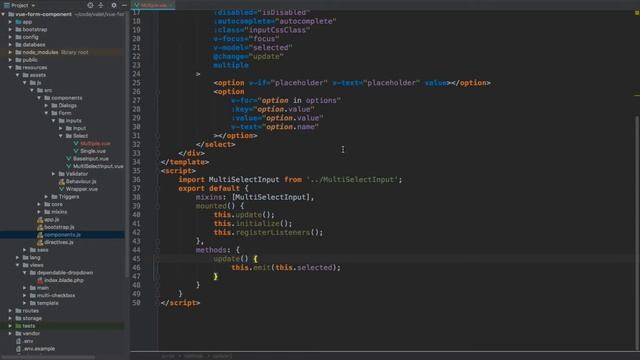This screenshot has width=640, height=360.
Task: Hide the Project tool window with minus icon
Action: [124, 5]
